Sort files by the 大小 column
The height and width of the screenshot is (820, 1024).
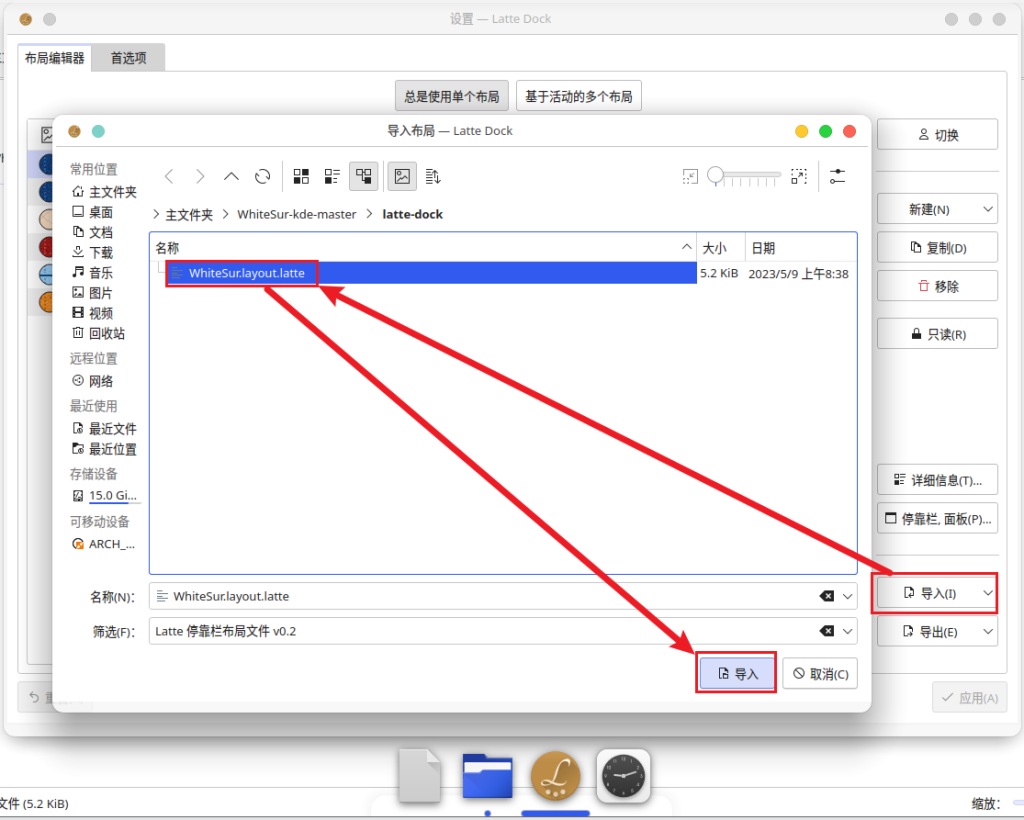click(721, 248)
